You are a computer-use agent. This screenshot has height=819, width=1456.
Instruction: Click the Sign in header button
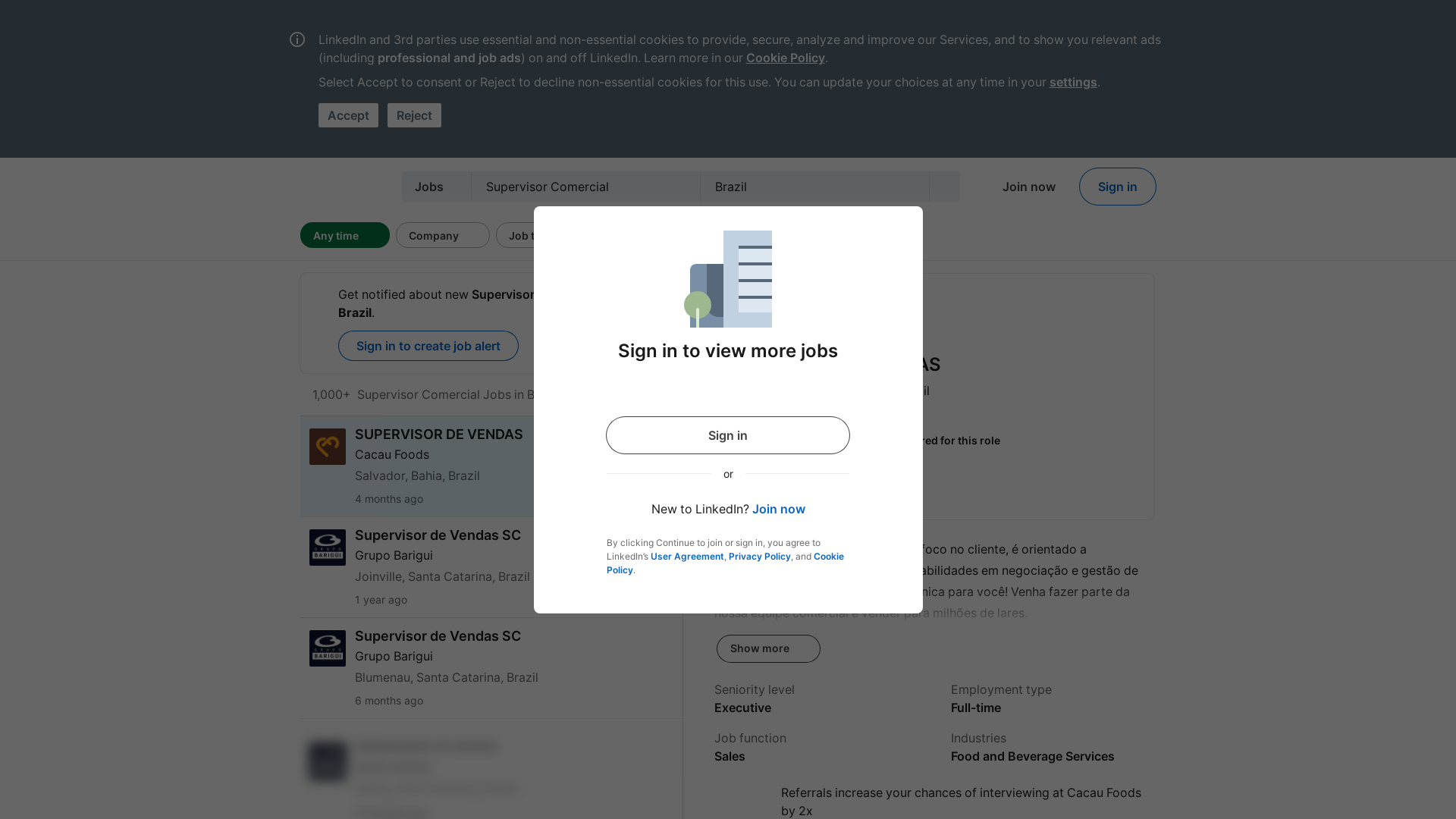[1117, 187]
